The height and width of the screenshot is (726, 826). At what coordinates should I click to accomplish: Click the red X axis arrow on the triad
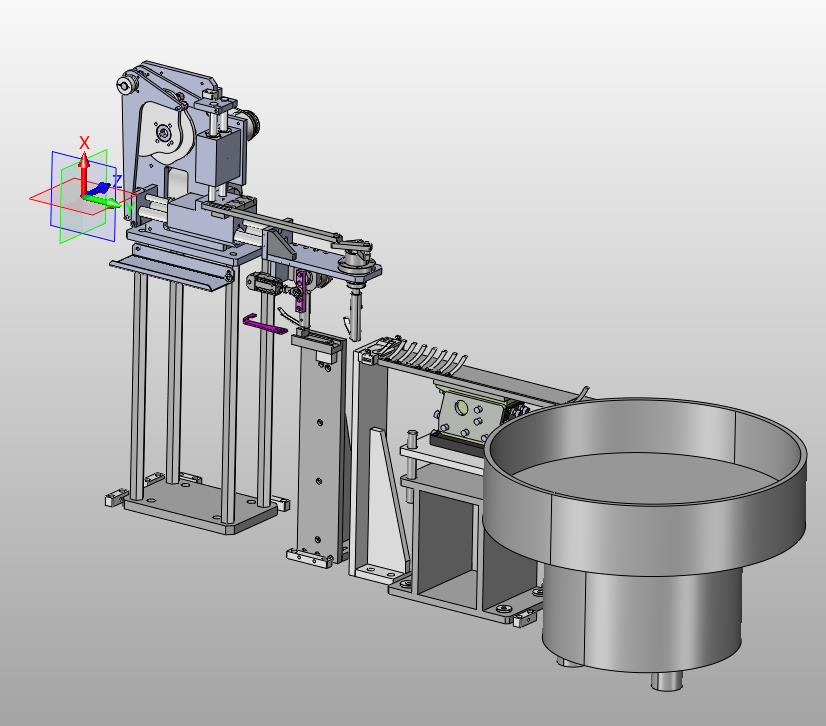click(x=84, y=173)
